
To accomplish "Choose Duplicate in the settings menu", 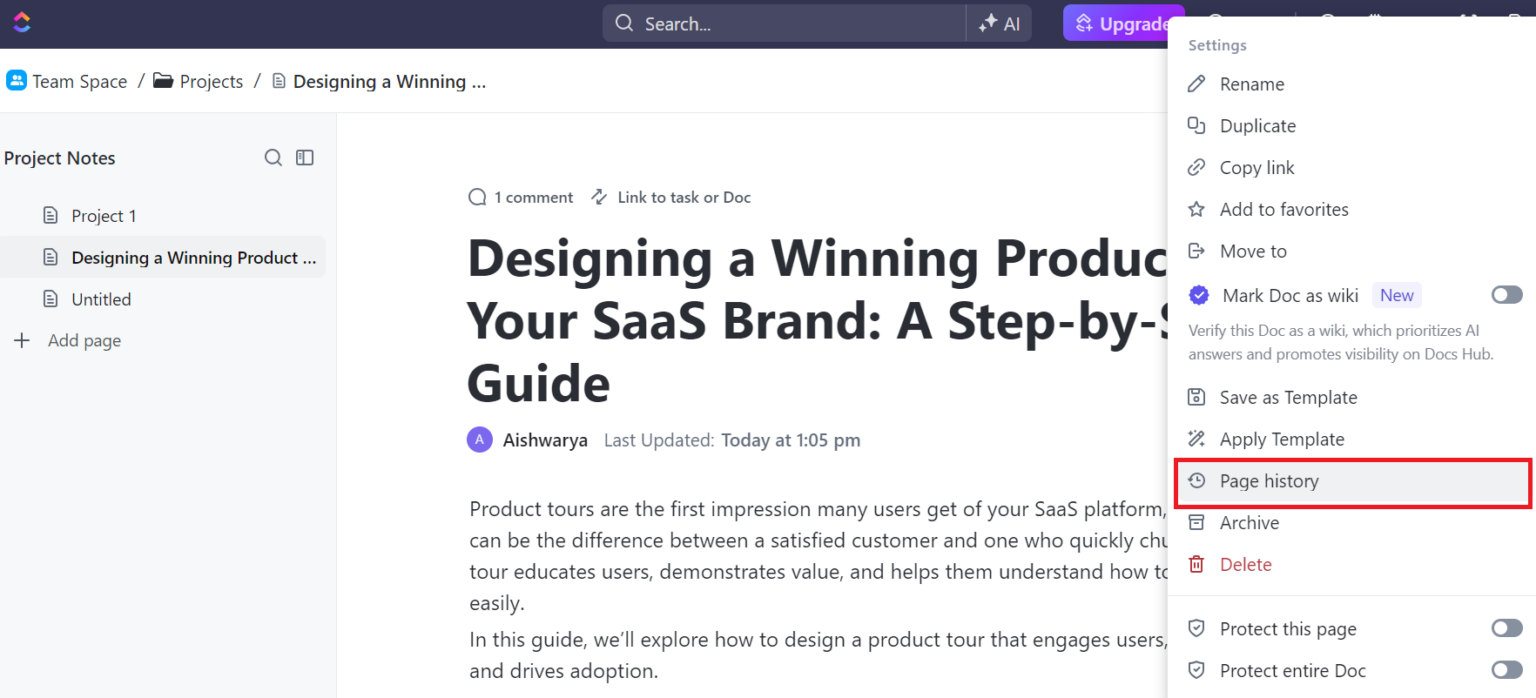I will 1257,126.
